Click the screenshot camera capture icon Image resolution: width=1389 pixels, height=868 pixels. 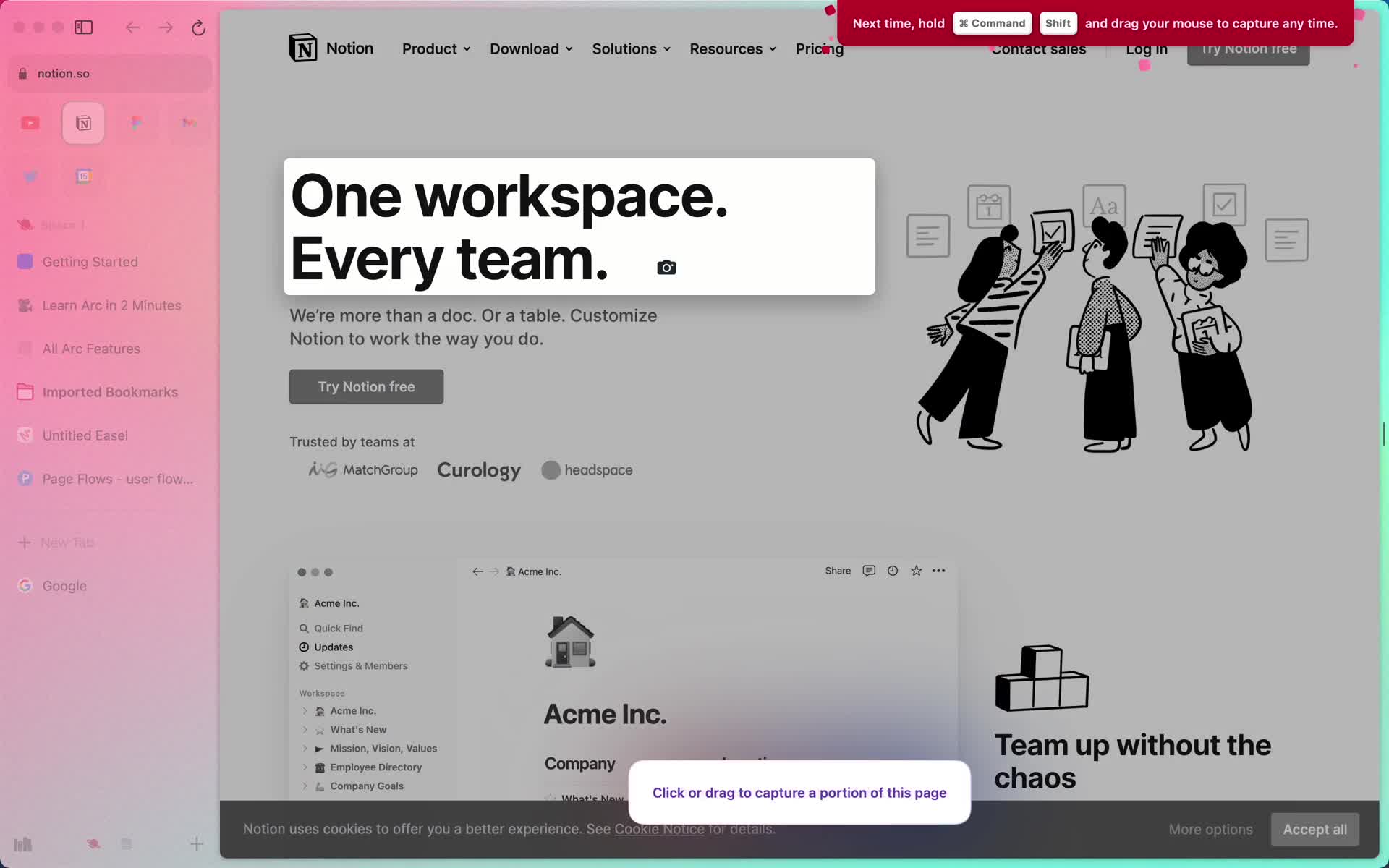click(x=666, y=266)
